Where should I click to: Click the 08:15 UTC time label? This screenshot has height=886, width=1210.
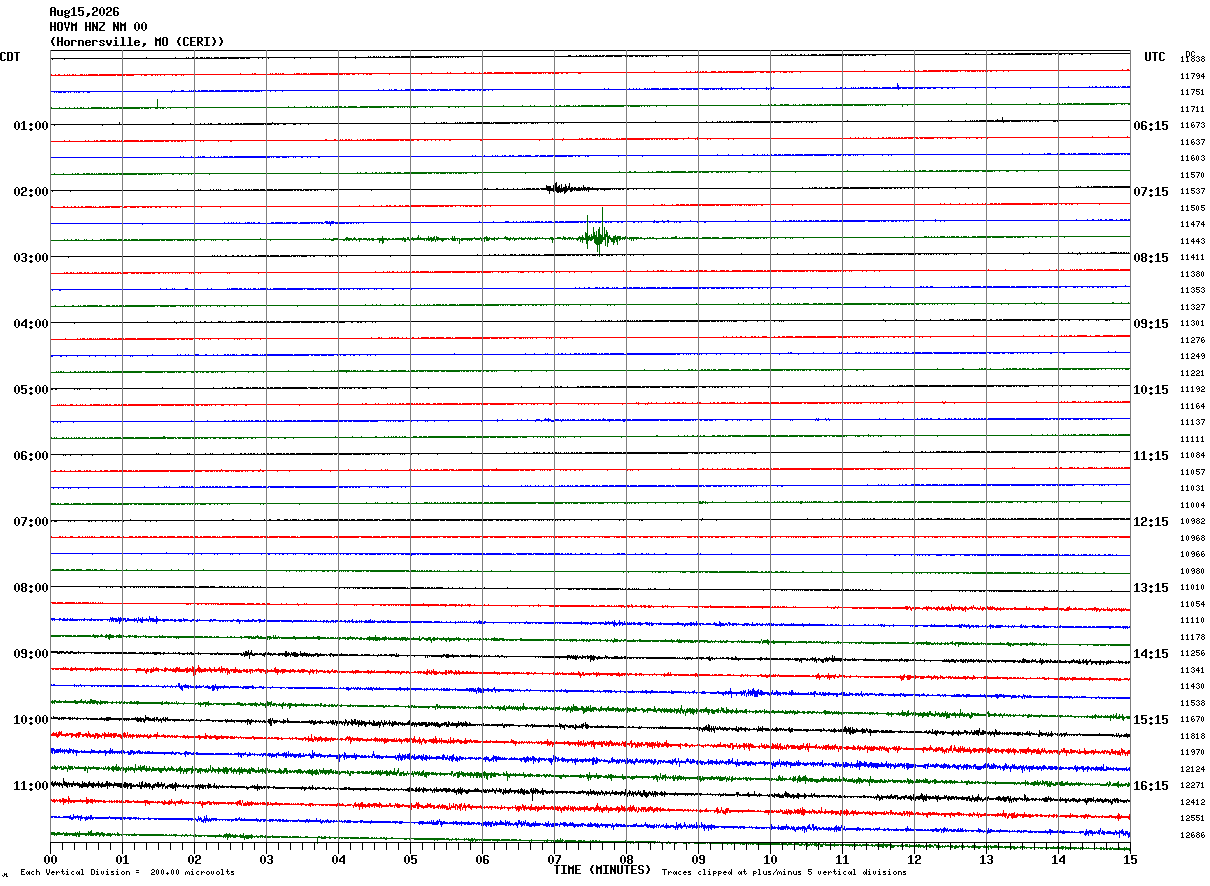(x=1150, y=258)
